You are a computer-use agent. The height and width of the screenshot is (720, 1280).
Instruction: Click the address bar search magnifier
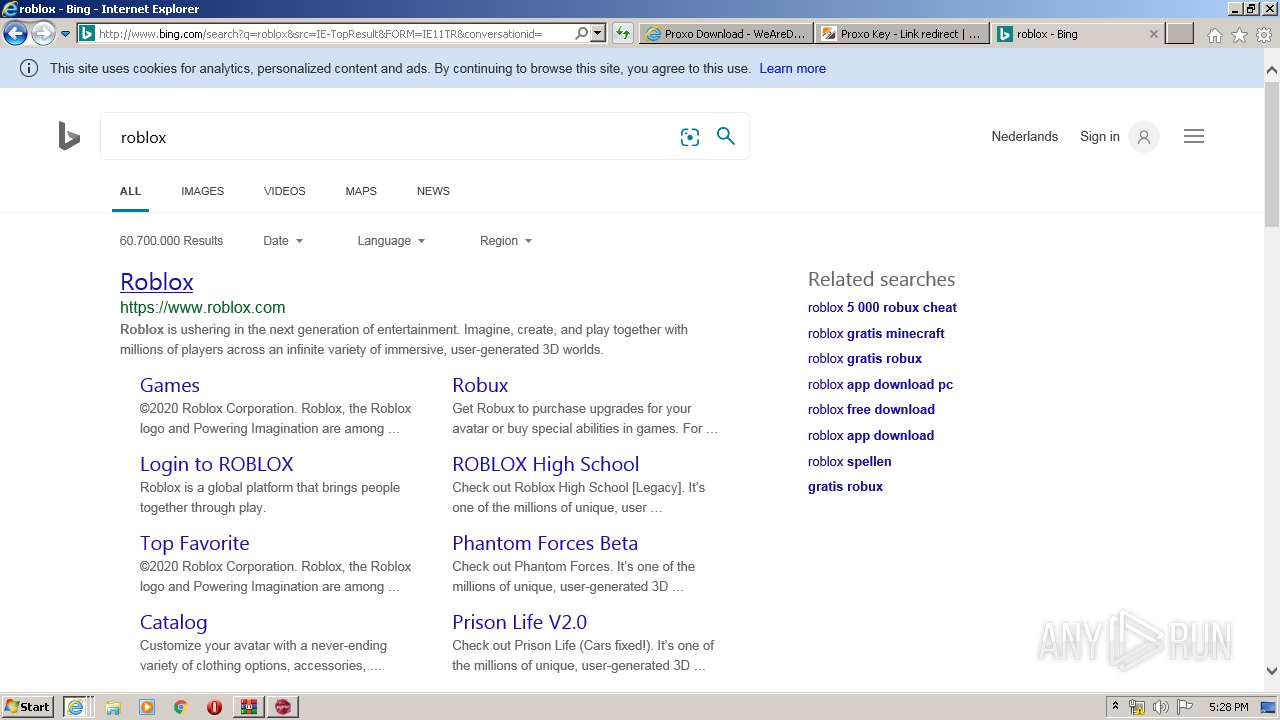click(582, 33)
